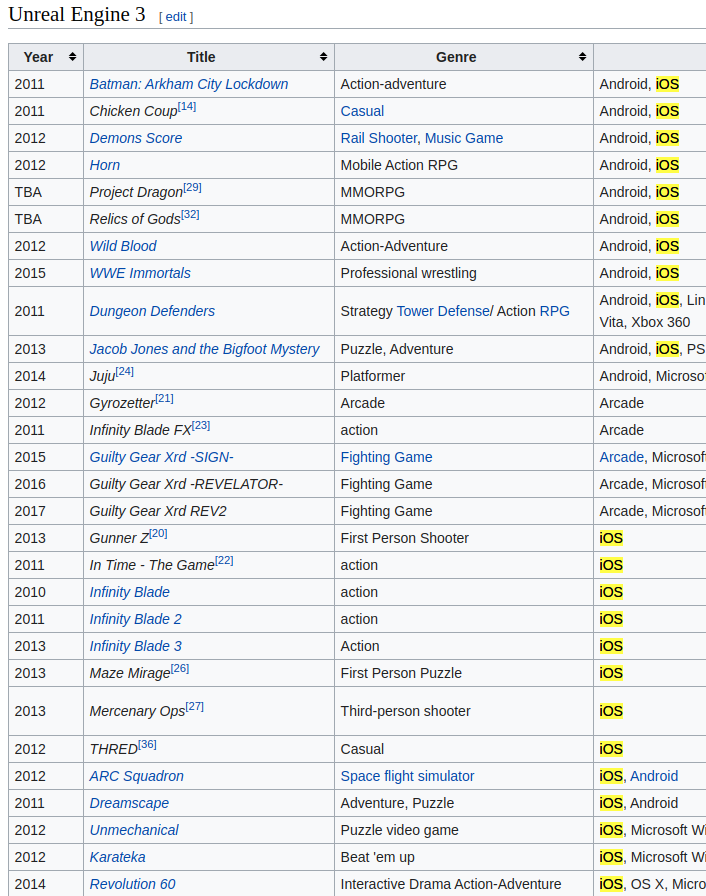The width and height of the screenshot is (706, 896).
Task: Select the year 2010 cell
Action: click(46, 591)
